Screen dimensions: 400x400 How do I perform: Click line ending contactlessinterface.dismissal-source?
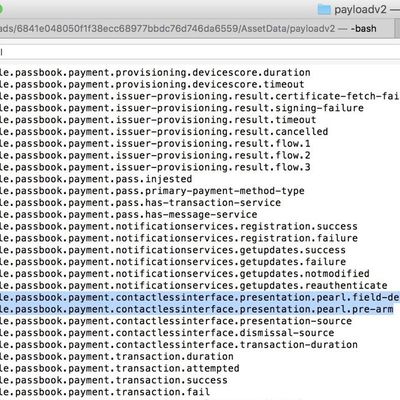pos(167,333)
